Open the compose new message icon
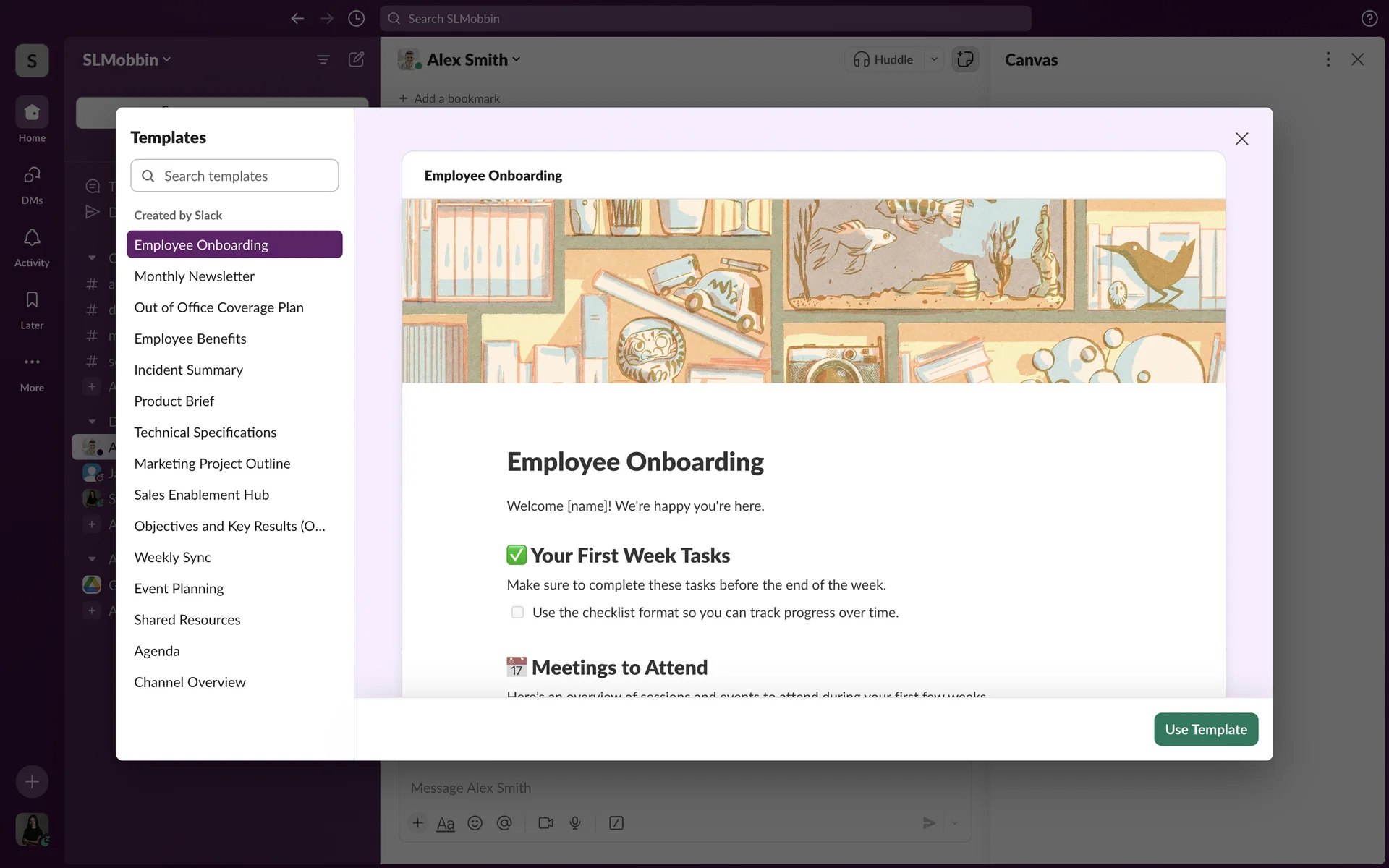The height and width of the screenshot is (868, 1389). [356, 59]
